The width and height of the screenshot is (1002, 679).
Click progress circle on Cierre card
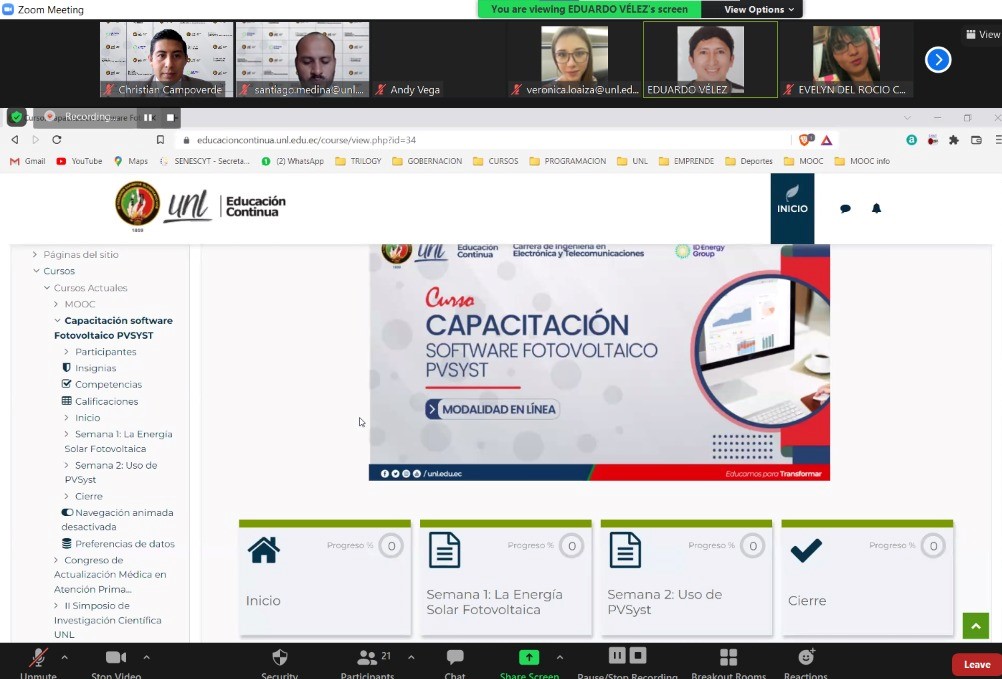(x=933, y=546)
